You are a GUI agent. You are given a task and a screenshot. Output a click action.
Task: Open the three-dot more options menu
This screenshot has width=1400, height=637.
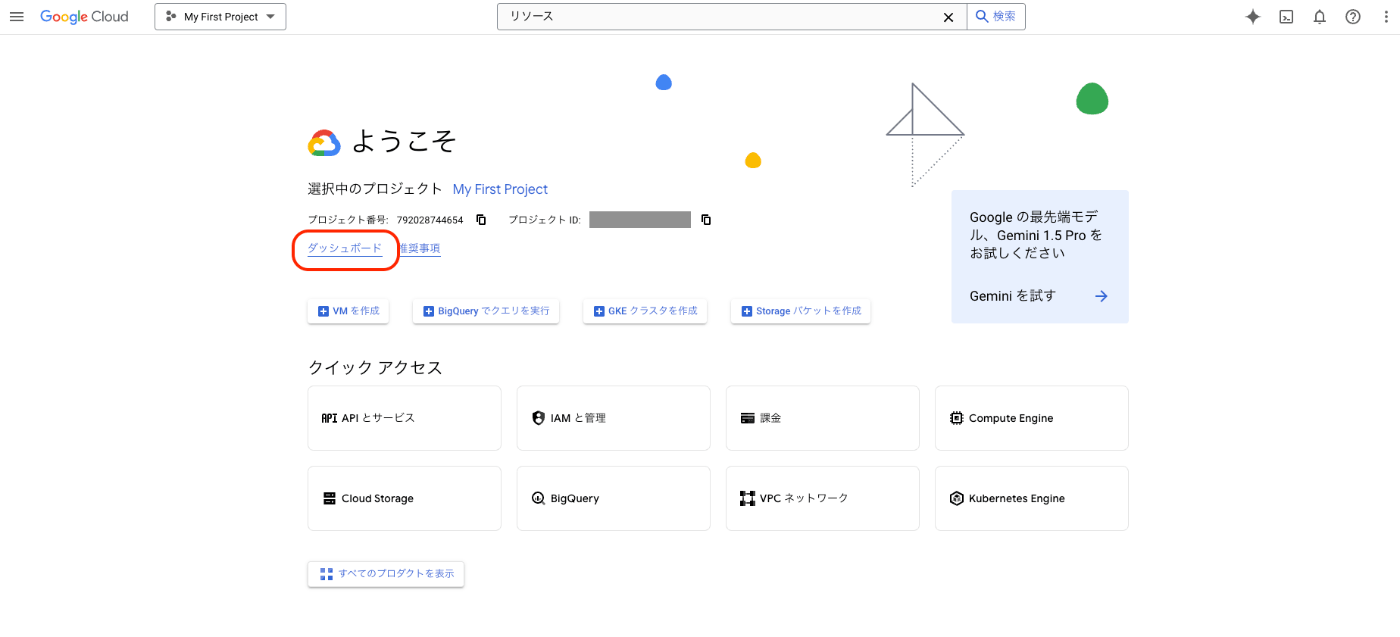1385,17
